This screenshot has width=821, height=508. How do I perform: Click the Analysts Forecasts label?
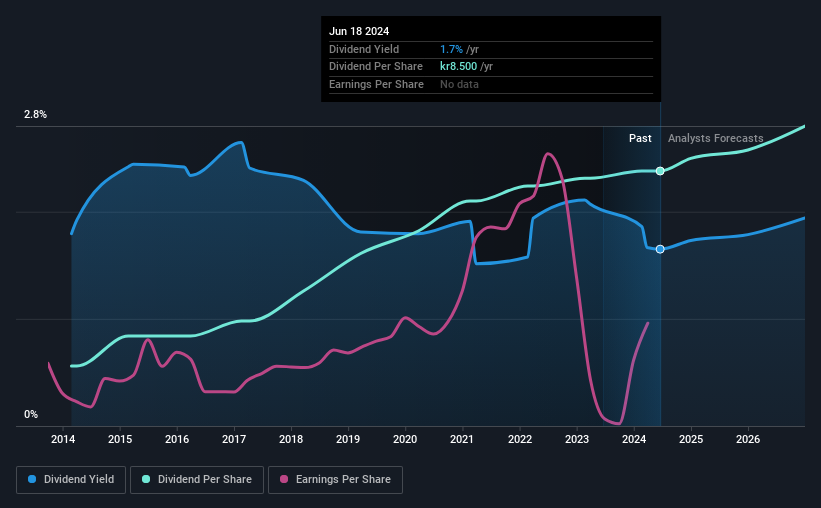tap(715, 138)
